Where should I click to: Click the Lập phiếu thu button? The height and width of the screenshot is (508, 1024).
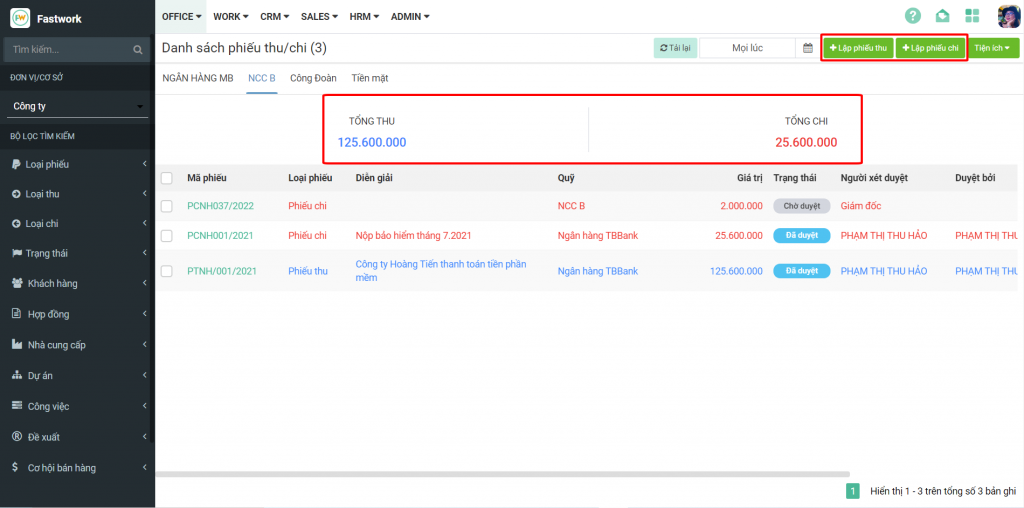858,48
